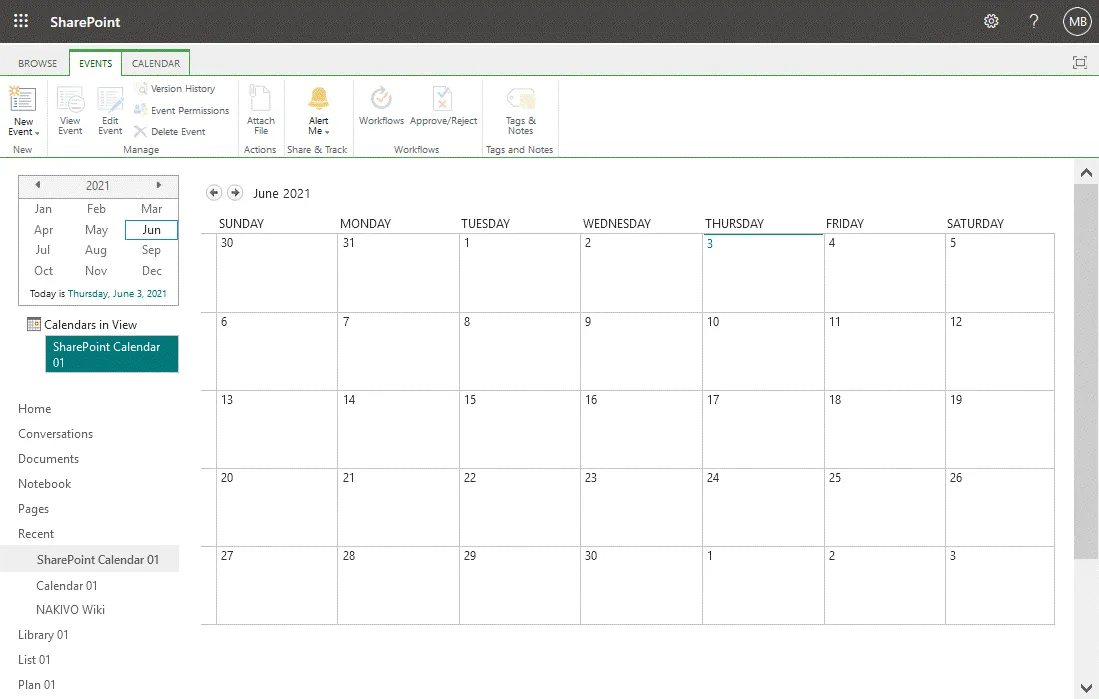The width and height of the screenshot is (1099, 699).
Task: Switch to the BROWSE ribbon tab
Action: pyautogui.click(x=38, y=63)
